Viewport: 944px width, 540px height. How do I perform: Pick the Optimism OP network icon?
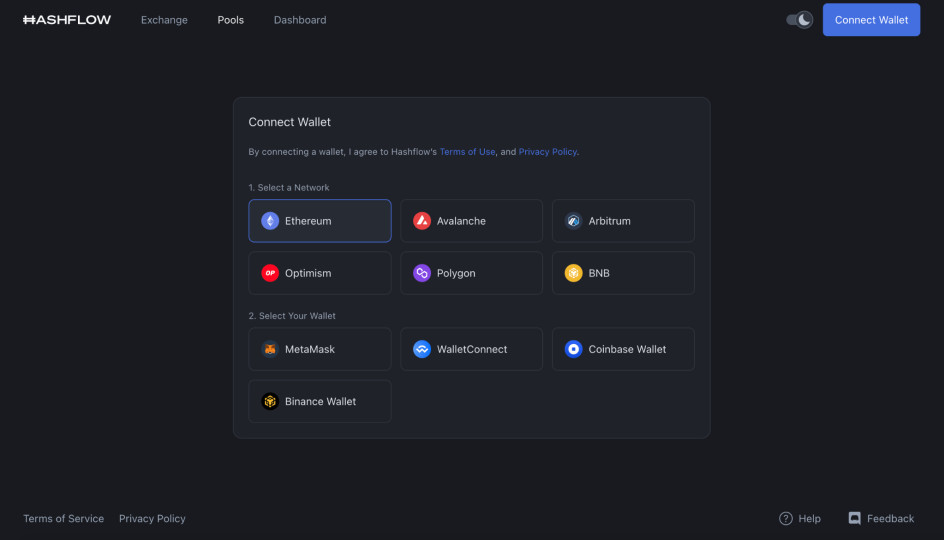point(270,273)
